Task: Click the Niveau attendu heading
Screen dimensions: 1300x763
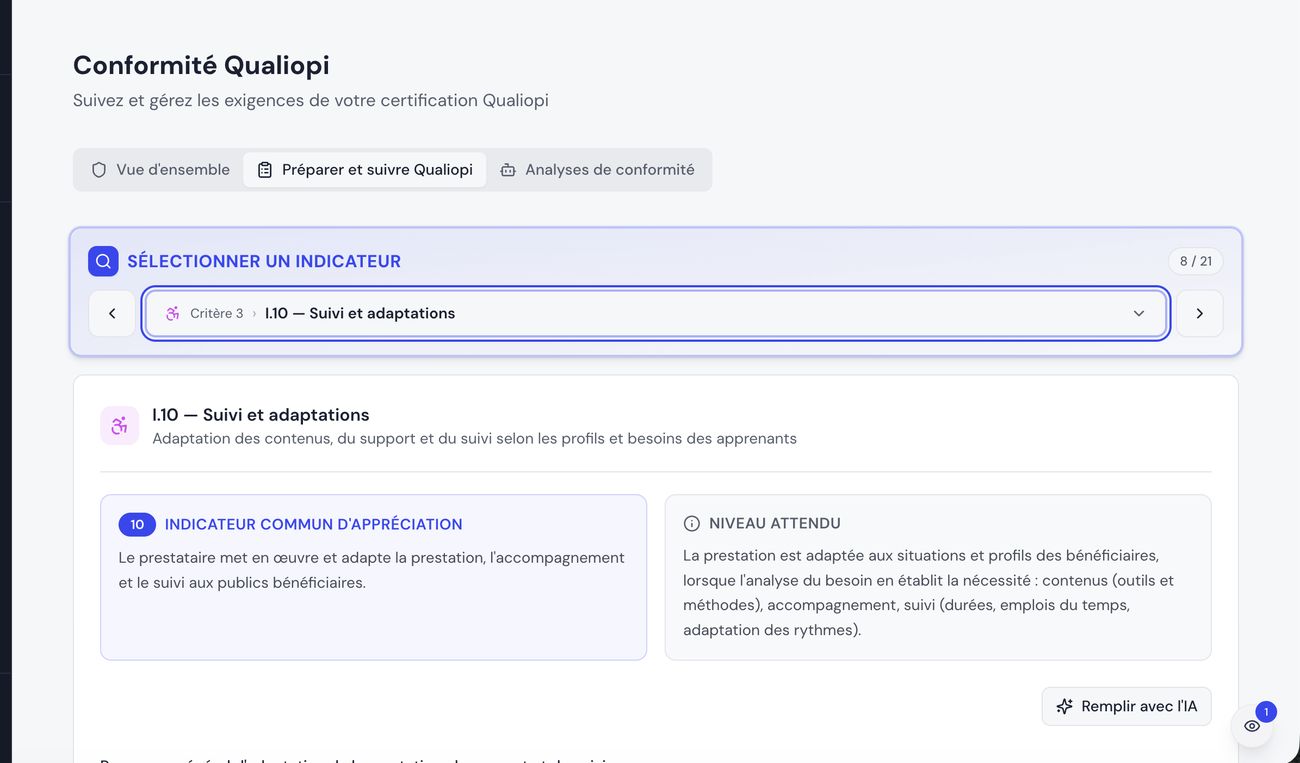Action: coord(775,523)
